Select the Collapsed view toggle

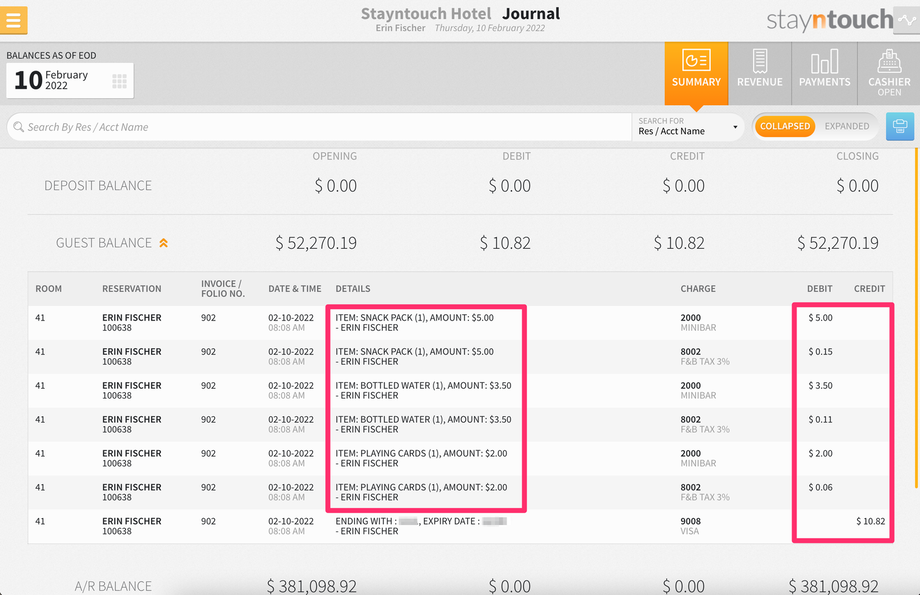tap(784, 126)
